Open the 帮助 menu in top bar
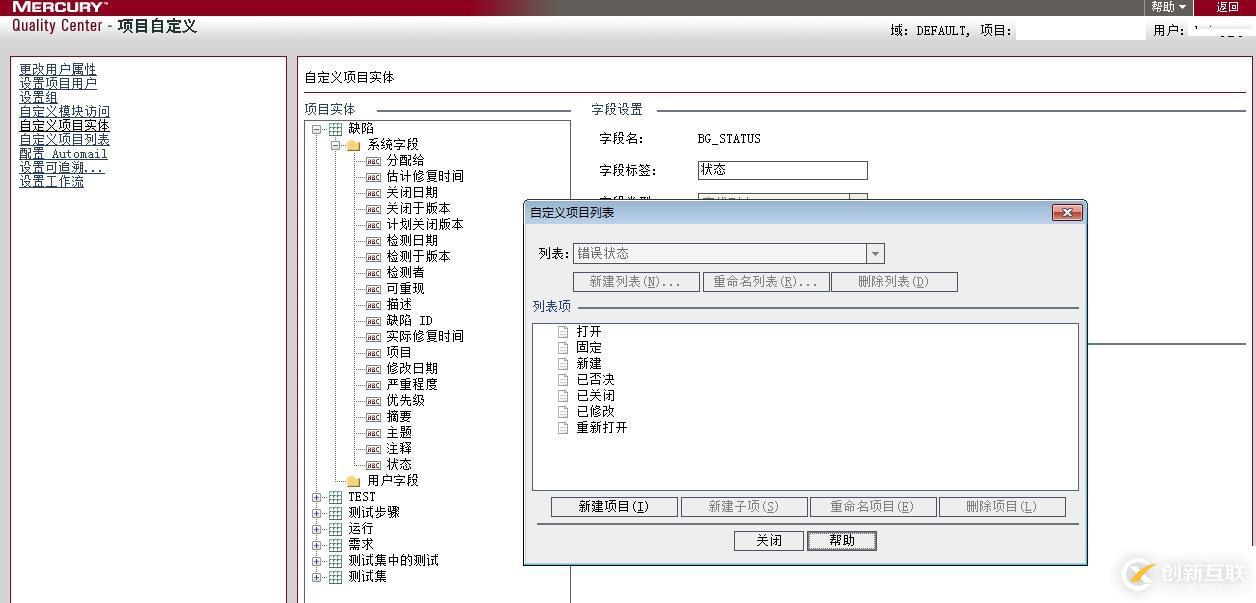 coord(1167,7)
